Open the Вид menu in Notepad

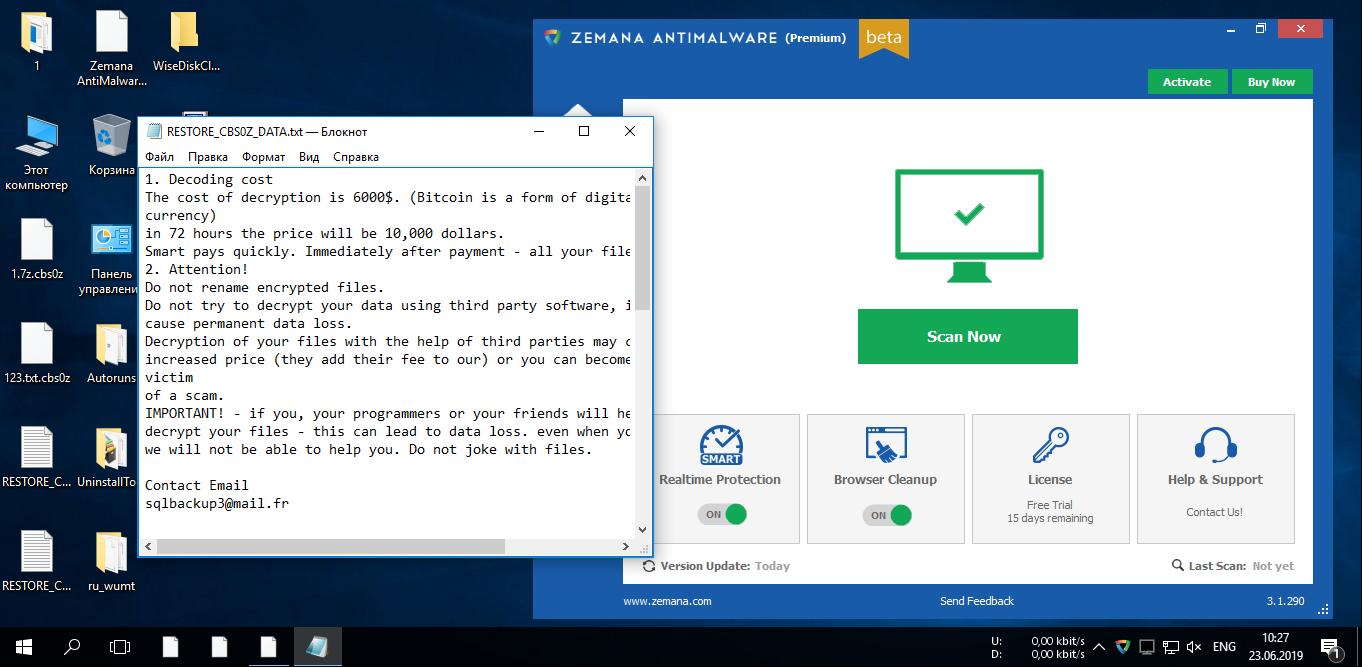pos(309,157)
